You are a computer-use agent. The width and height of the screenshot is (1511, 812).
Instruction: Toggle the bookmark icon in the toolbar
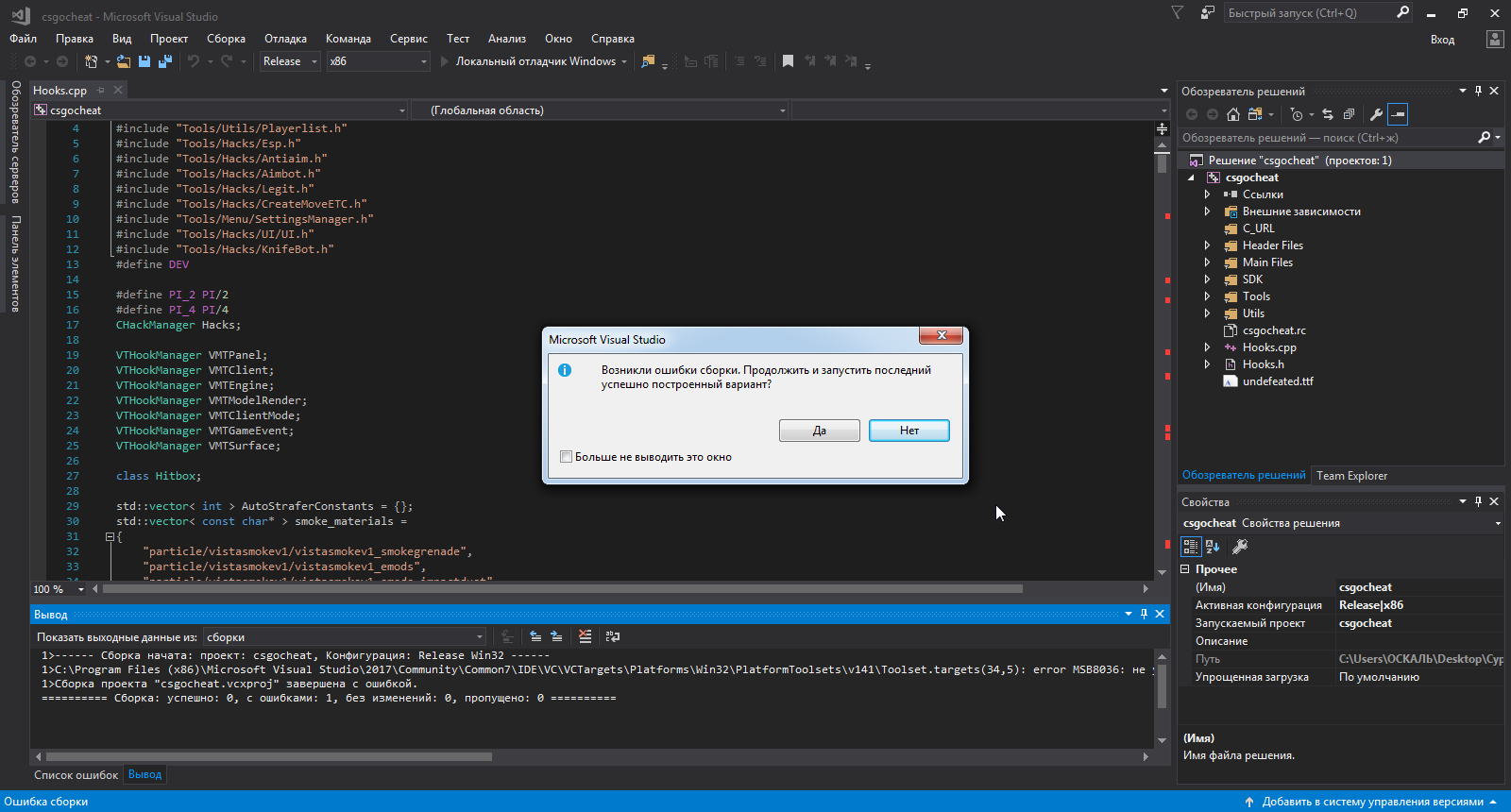click(x=788, y=61)
